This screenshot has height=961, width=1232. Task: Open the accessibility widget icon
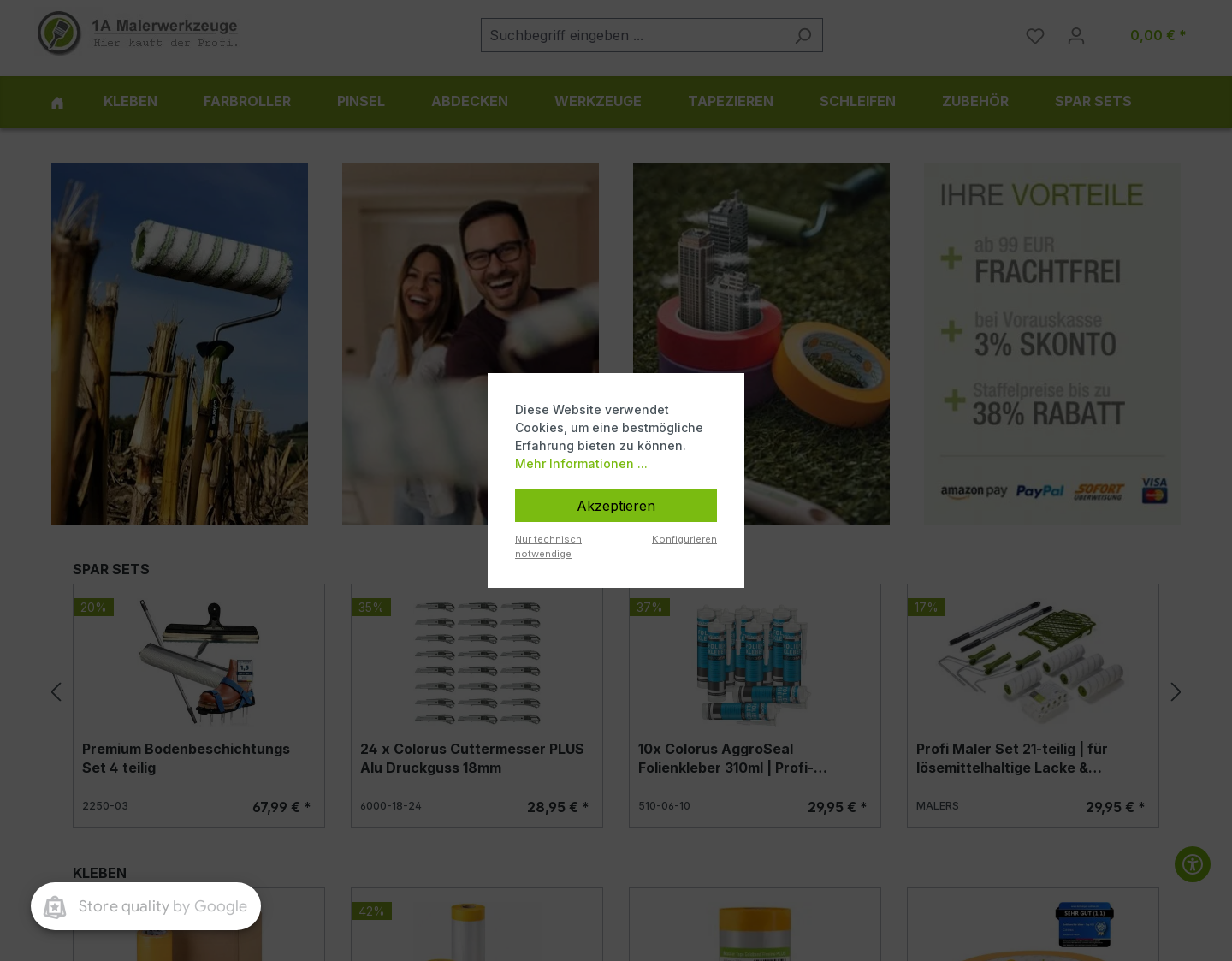[x=1193, y=864]
